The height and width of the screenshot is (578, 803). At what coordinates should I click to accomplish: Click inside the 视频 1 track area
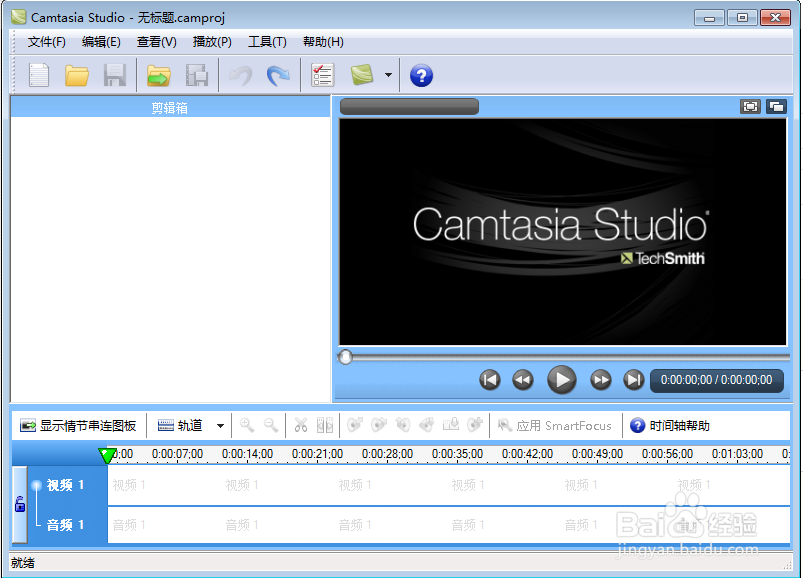[449, 485]
